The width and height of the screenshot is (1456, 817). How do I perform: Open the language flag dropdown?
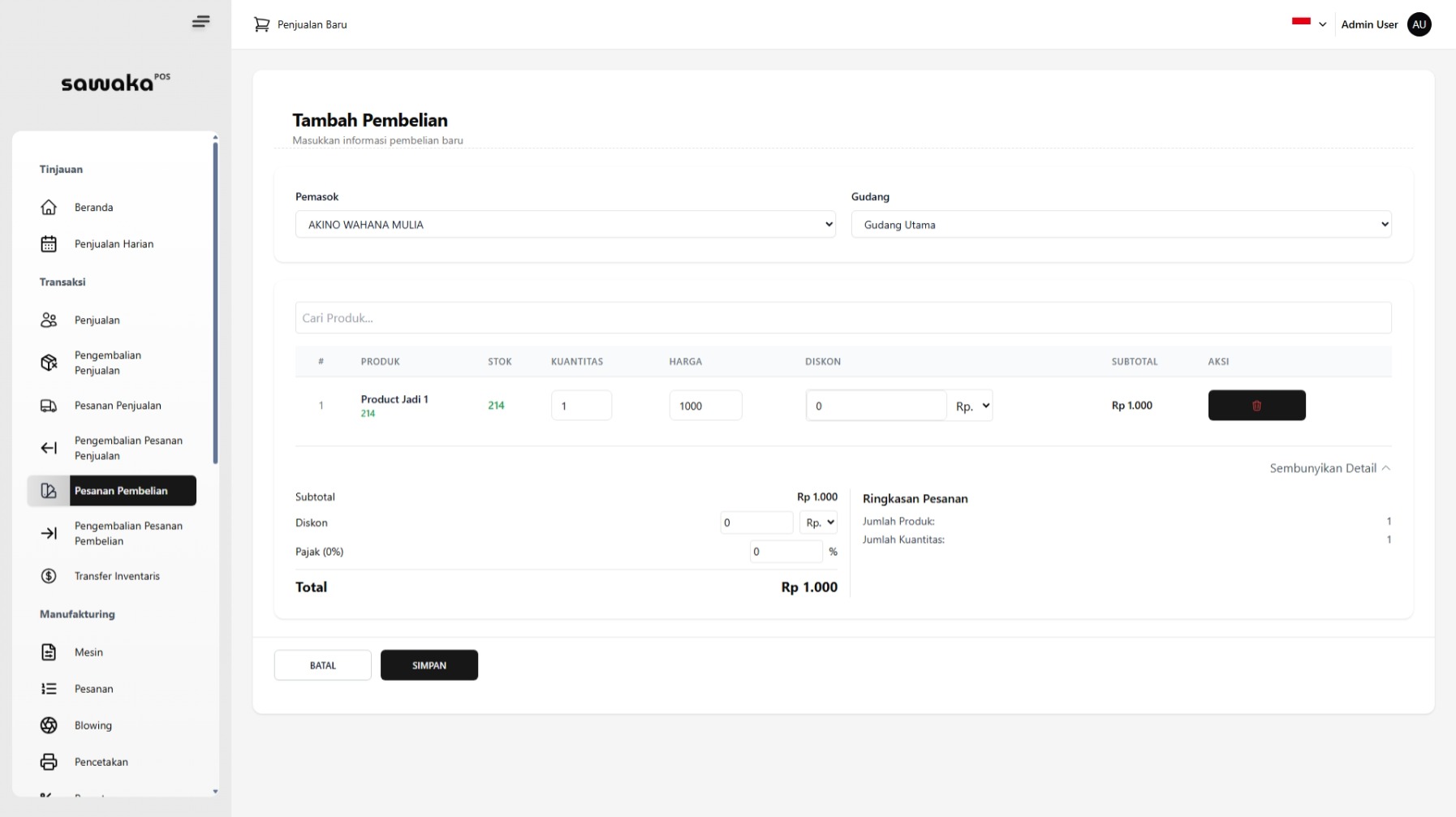tap(1308, 24)
